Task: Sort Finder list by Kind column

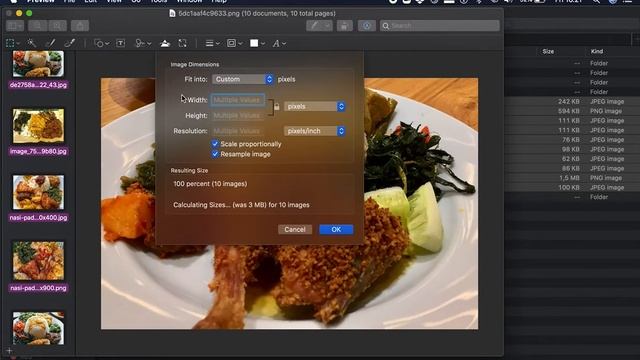Action: [x=597, y=51]
